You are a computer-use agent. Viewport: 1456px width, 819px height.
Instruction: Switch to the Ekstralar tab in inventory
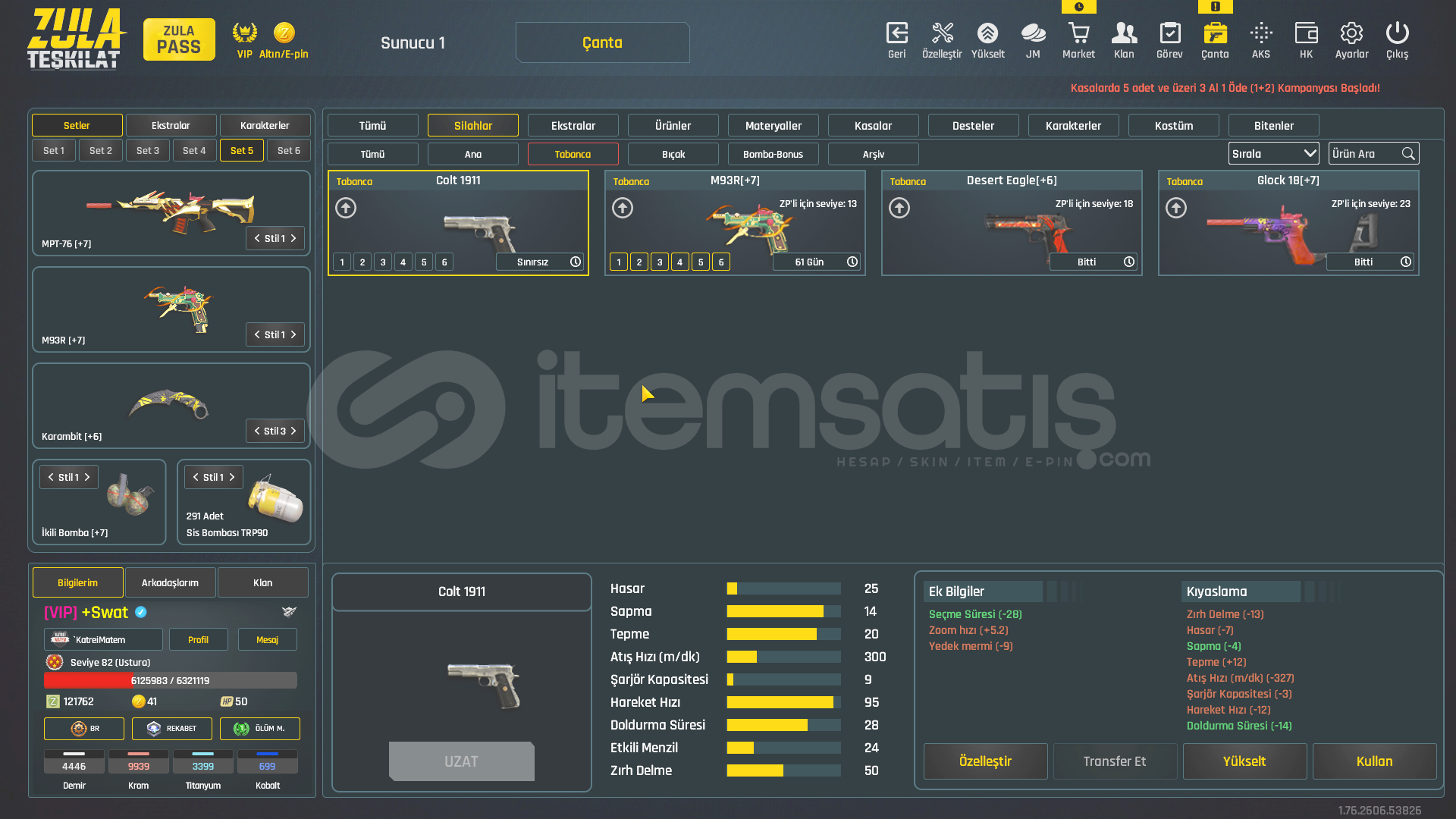click(573, 126)
